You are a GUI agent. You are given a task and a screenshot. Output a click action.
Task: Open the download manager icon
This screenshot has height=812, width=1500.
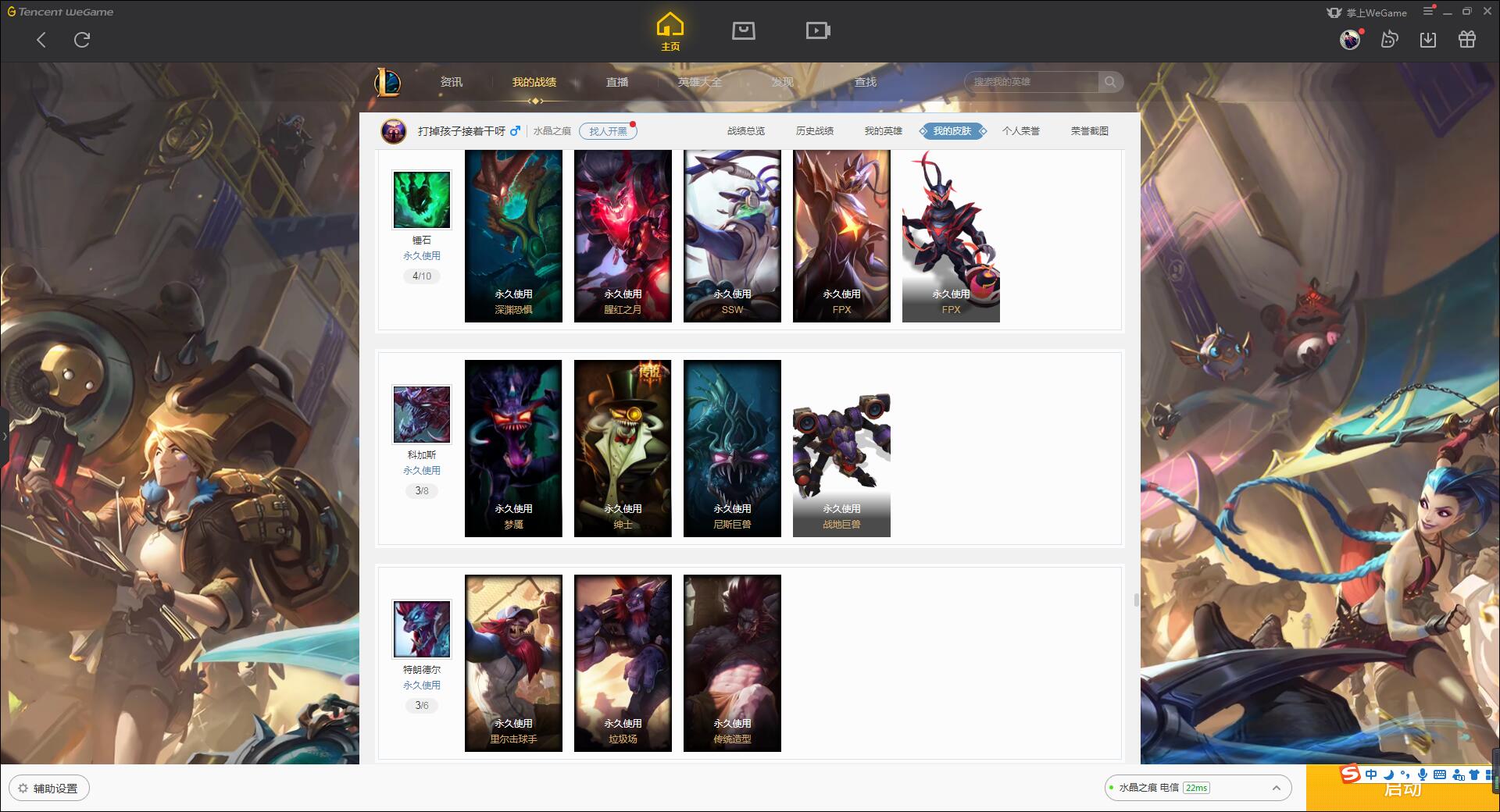click(x=1428, y=39)
